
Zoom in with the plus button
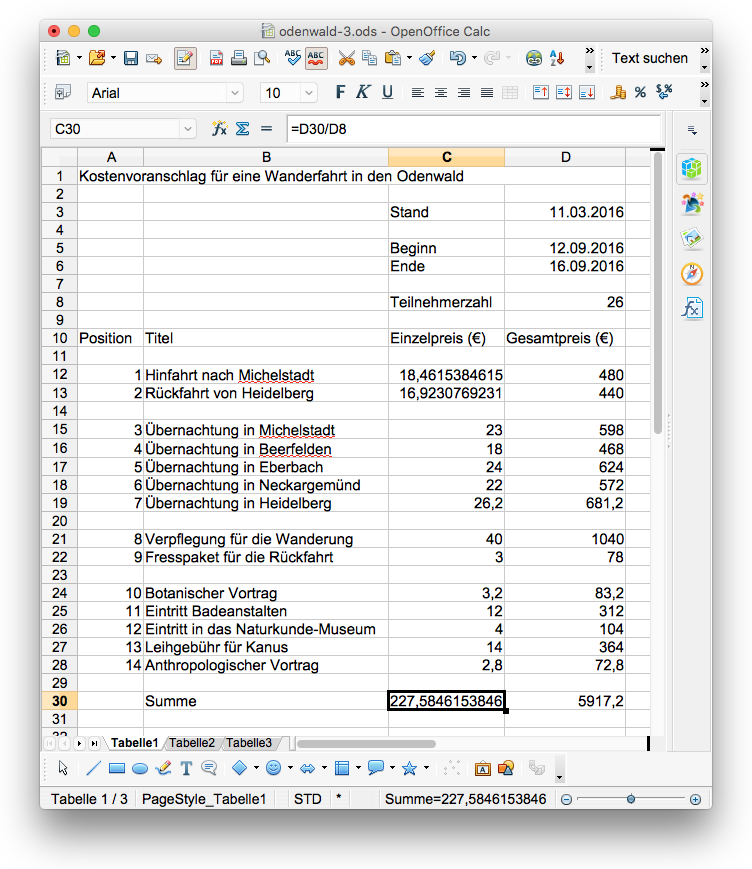tap(695, 799)
